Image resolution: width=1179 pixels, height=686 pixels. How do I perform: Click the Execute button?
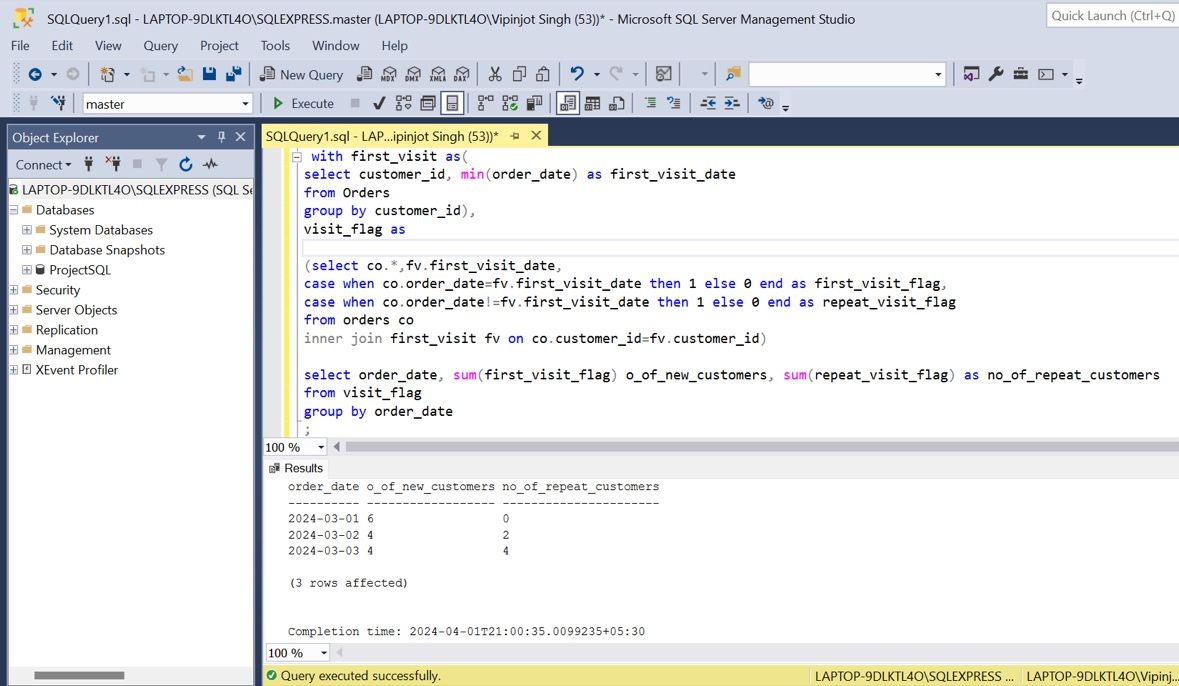point(303,103)
